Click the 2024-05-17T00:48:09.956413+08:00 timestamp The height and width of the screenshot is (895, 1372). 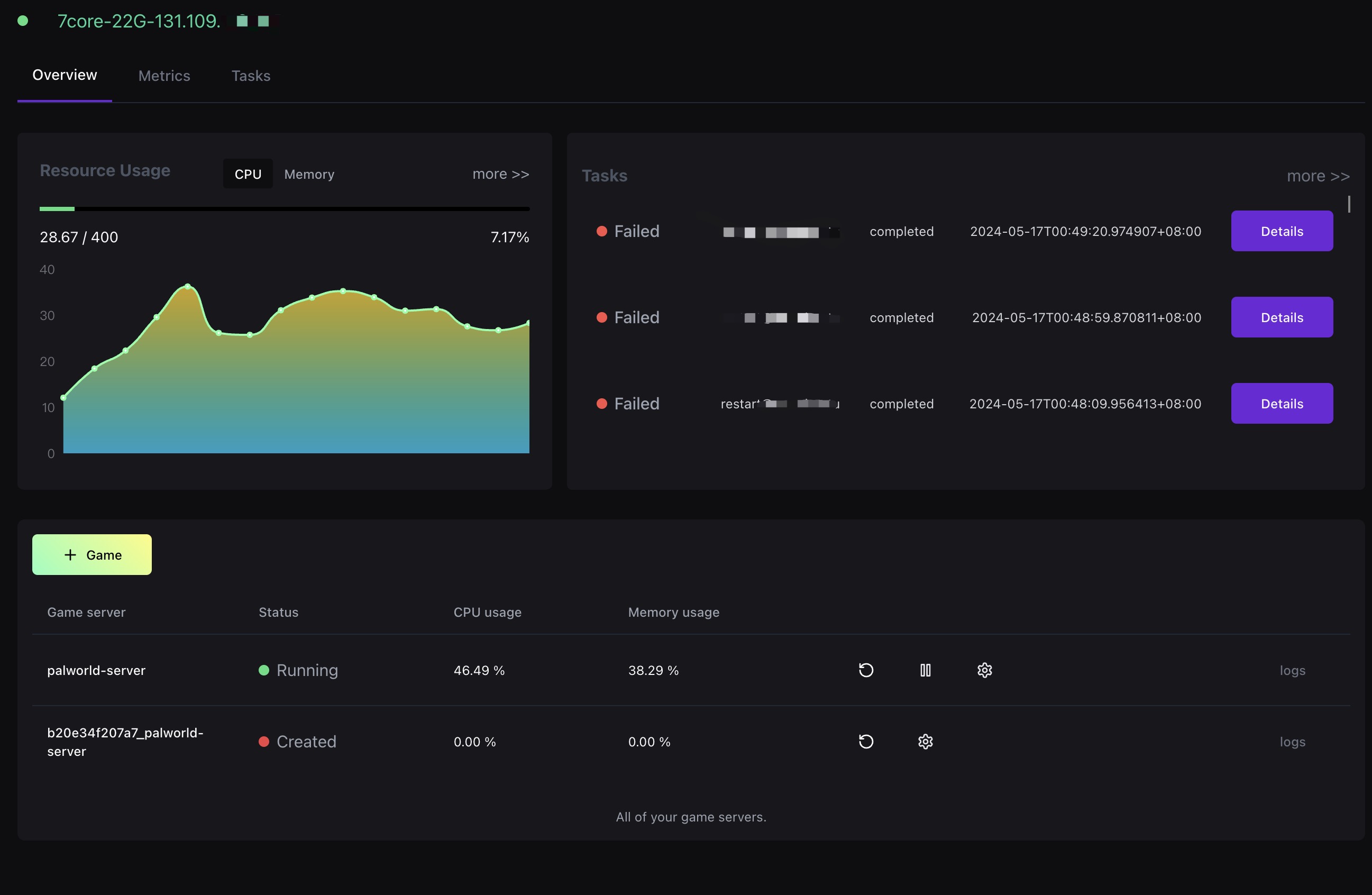click(x=1085, y=404)
